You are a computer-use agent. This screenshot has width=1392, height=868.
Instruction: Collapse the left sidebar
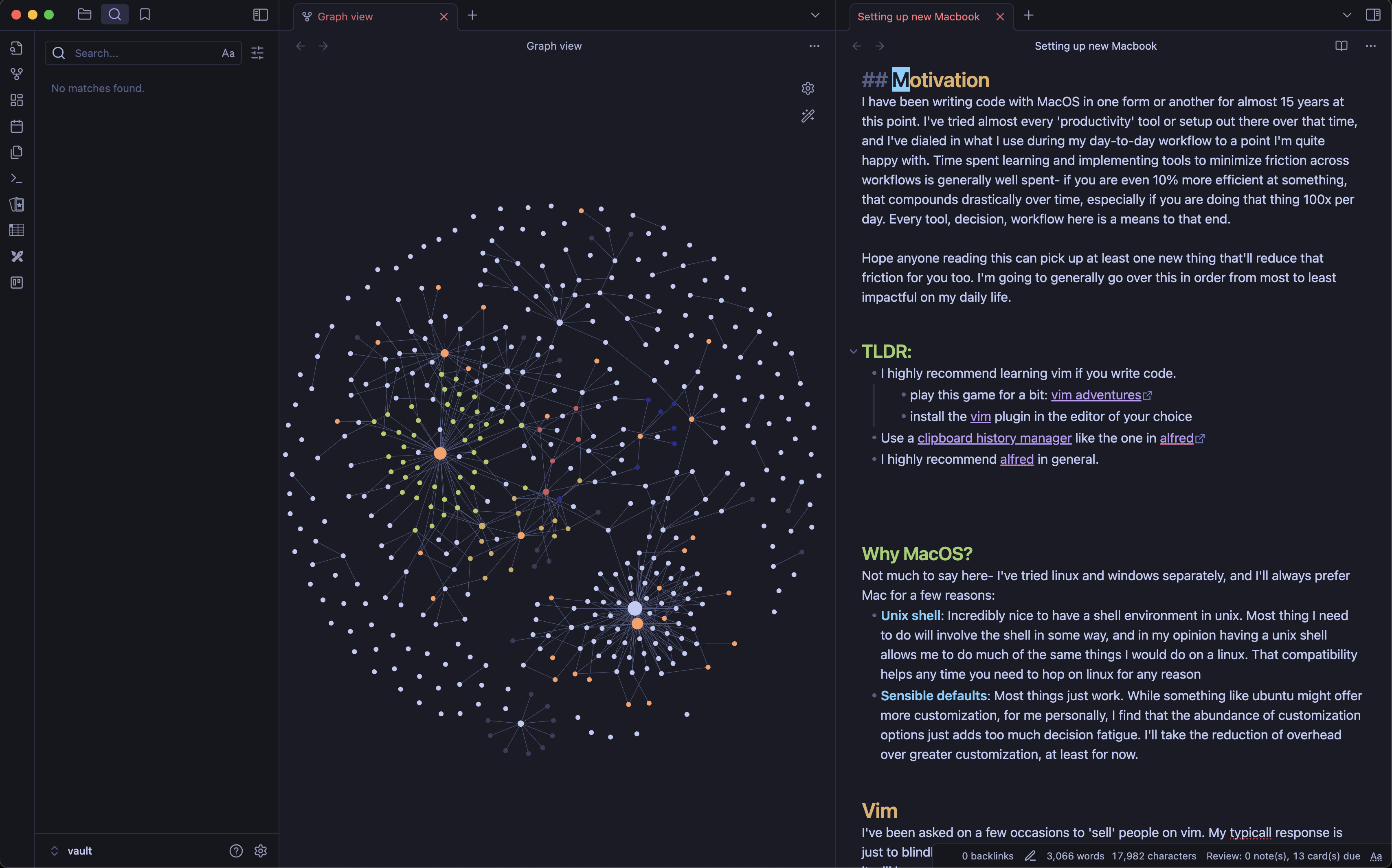pos(260,15)
